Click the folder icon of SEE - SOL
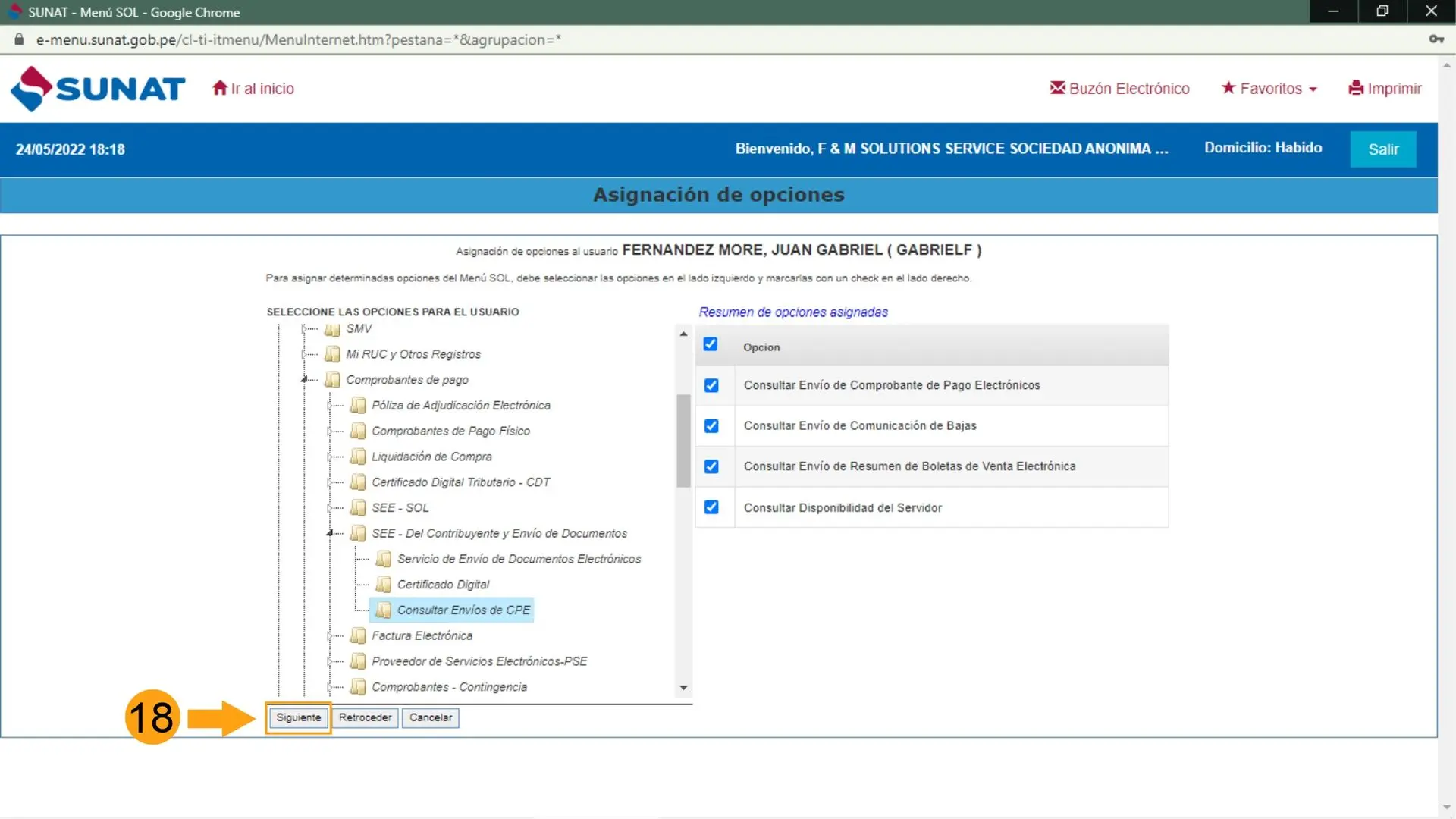The width and height of the screenshot is (1456, 819). click(358, 508)
